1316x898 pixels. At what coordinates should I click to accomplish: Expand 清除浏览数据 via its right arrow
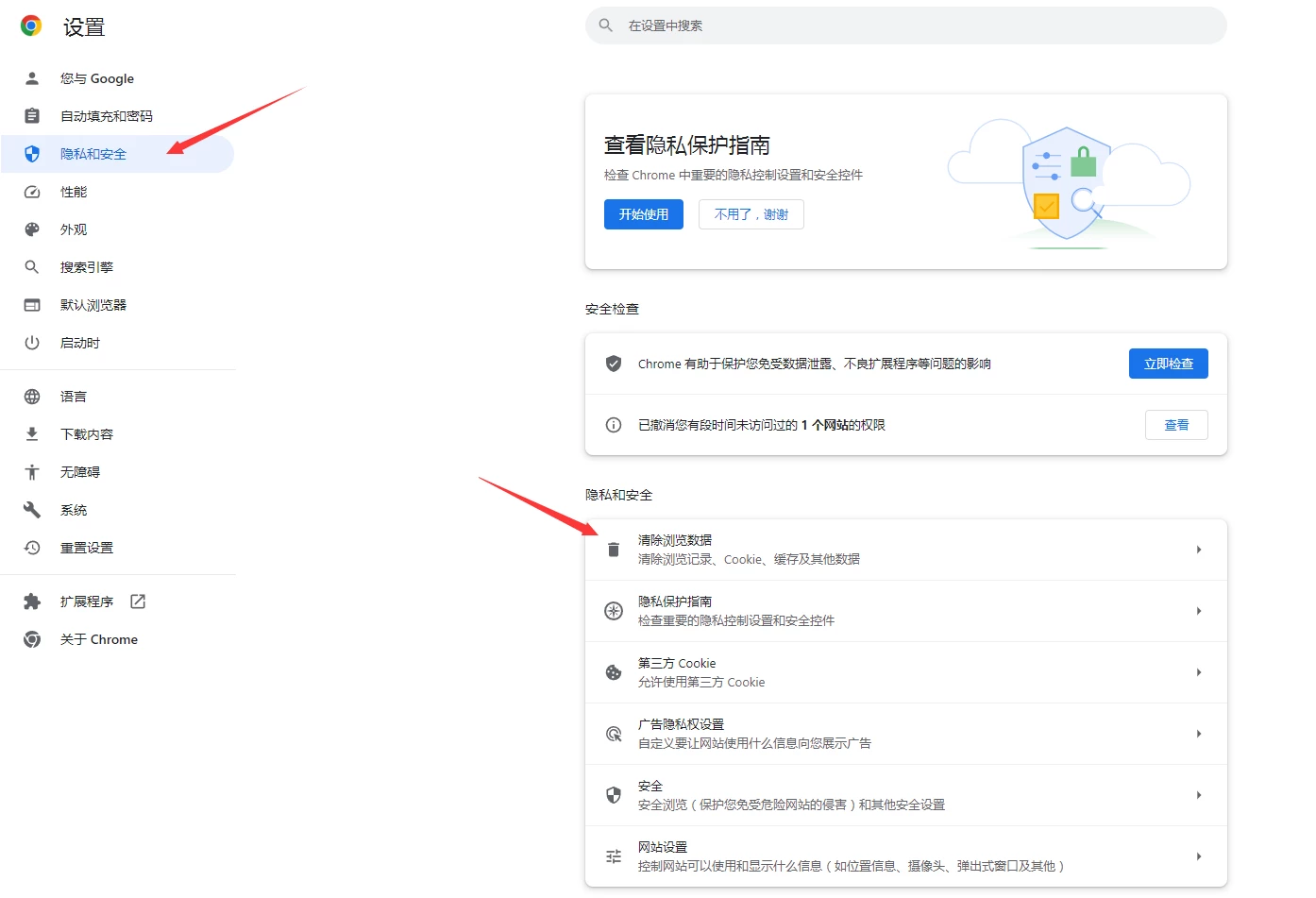1199,550
